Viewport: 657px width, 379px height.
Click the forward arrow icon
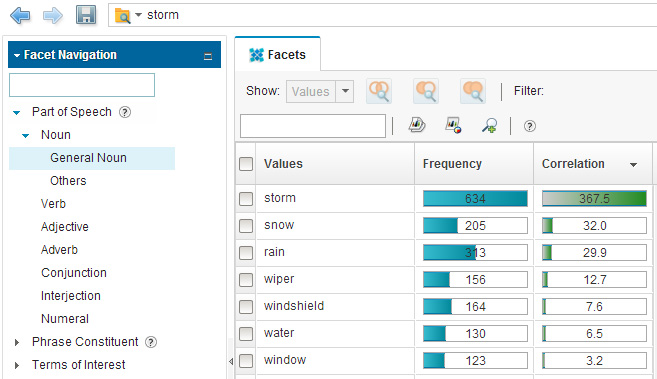coord(53,15)
